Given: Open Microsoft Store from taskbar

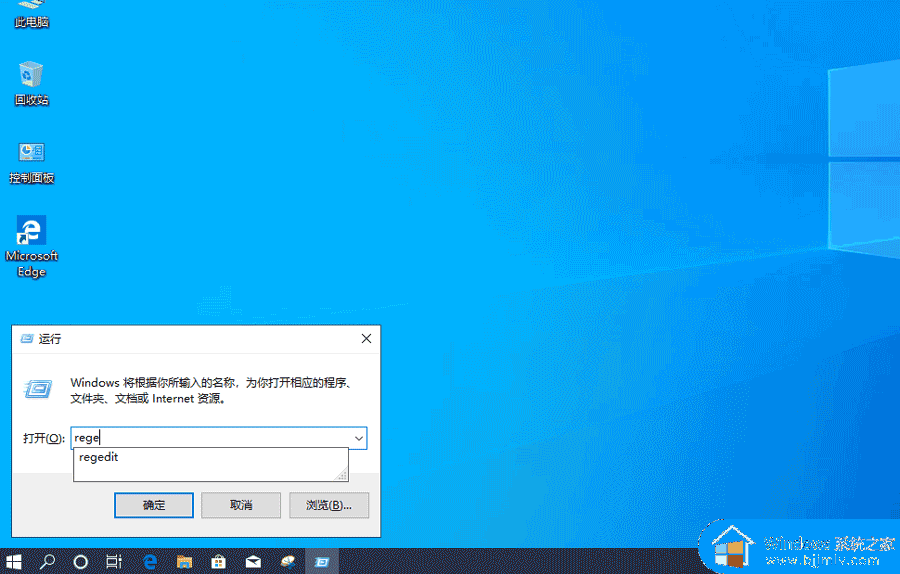Looking at the screenshot, I should (x=219, y=561).
